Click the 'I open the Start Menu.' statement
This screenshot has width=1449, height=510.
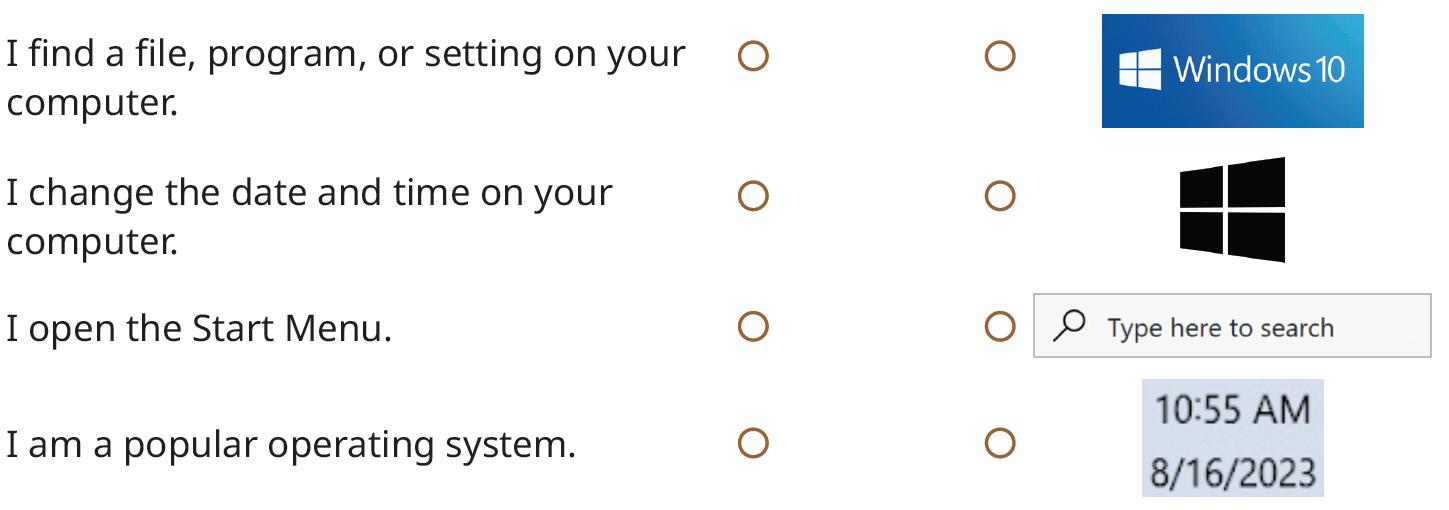pos(198,328)
